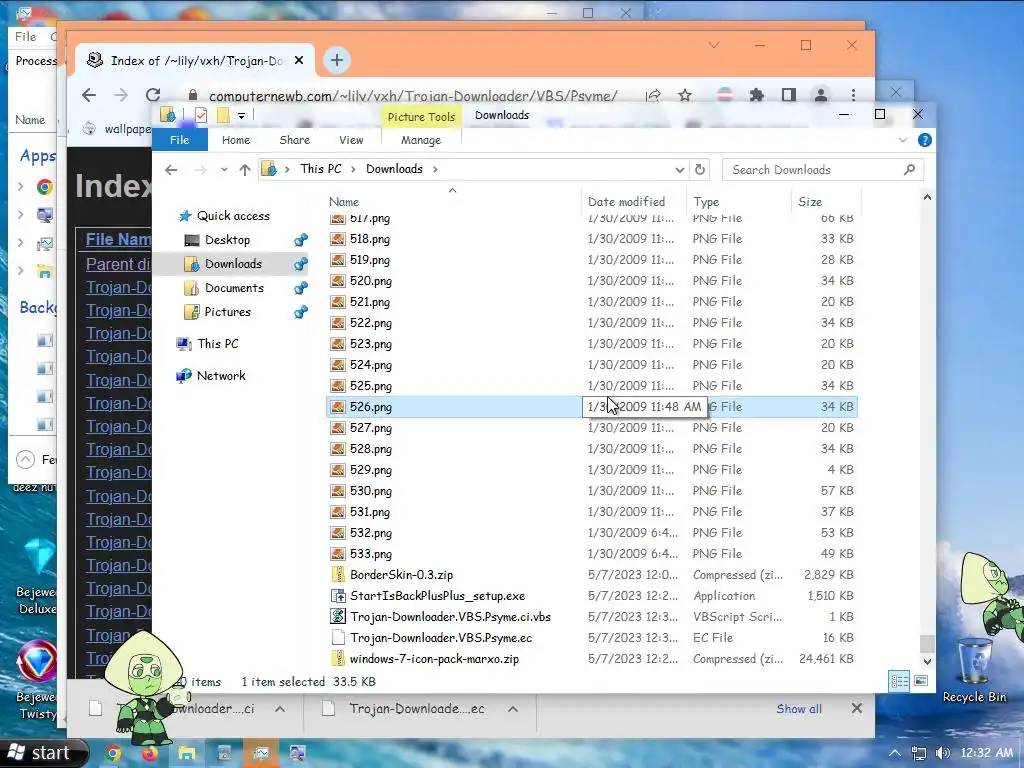This screenshot has width=1024, height=768.
Task: Close the Index of Trojan-Downloader tab
Action: tap(299, 61)
